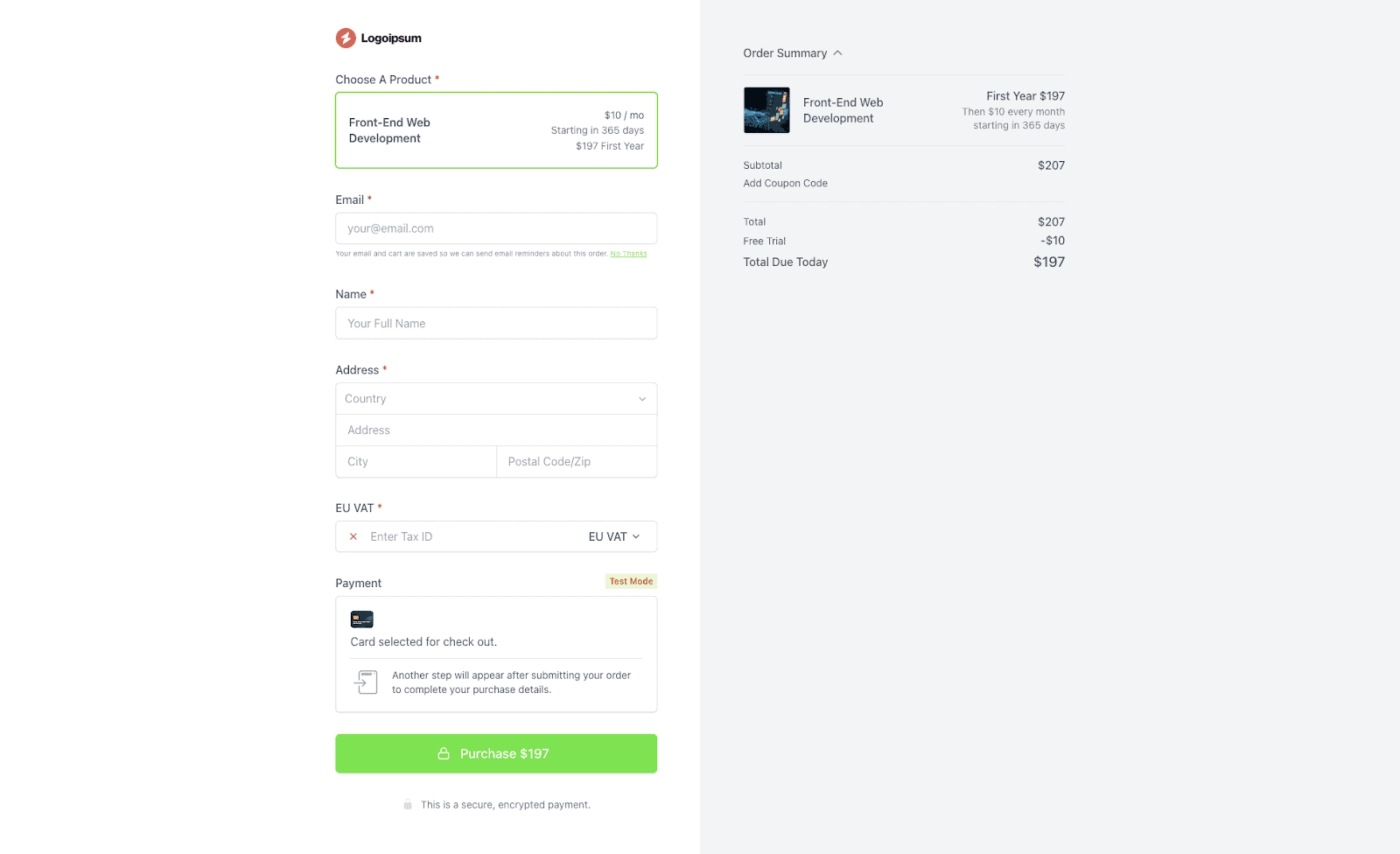Open the EU VAT type dropdown
This screenshot has height=854, width=1400.
pos(614,536)
